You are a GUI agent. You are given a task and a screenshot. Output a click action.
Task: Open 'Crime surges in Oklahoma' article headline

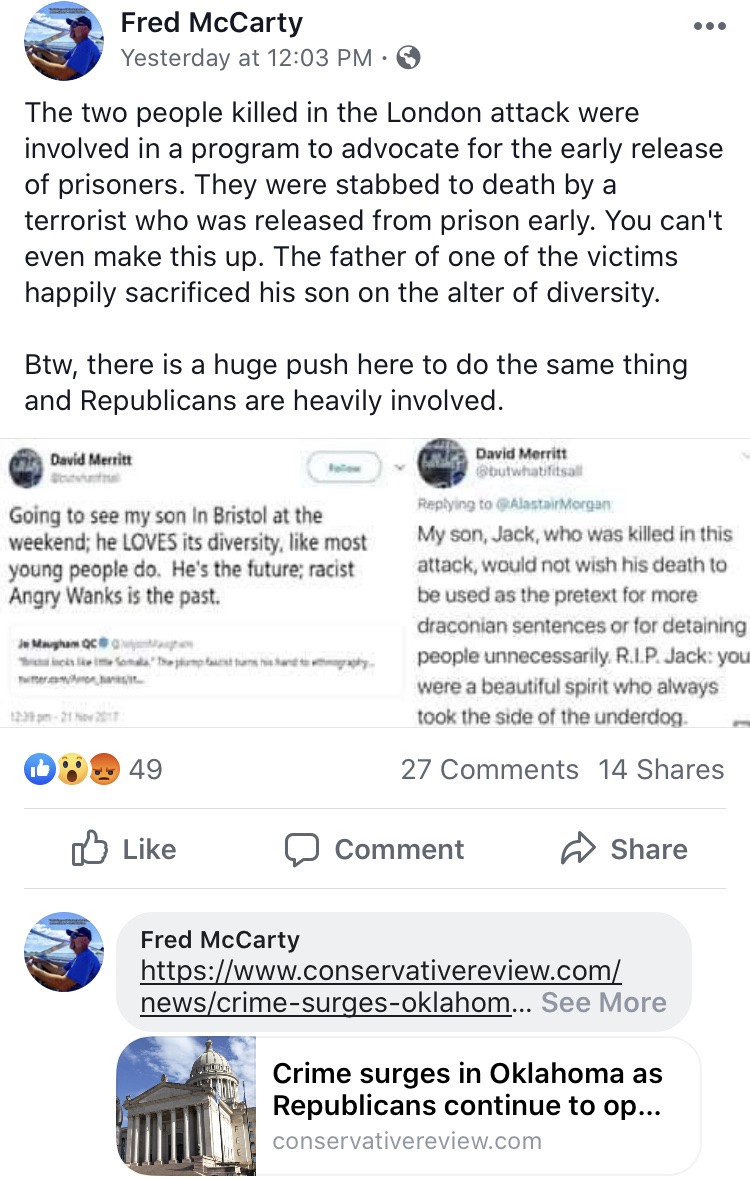pos(467,1090)
